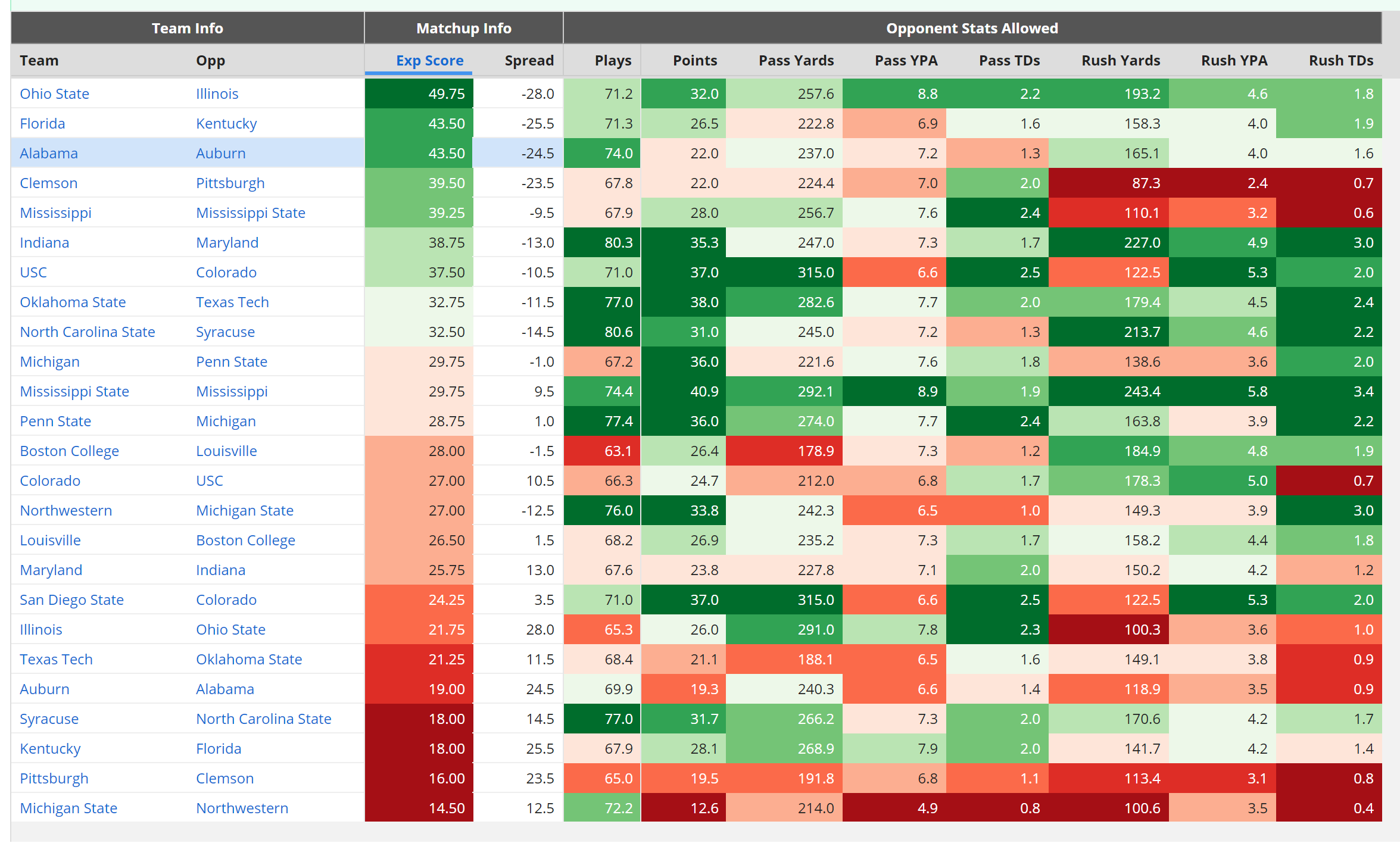Sort by Rush Yards column header

(1120, 61)
